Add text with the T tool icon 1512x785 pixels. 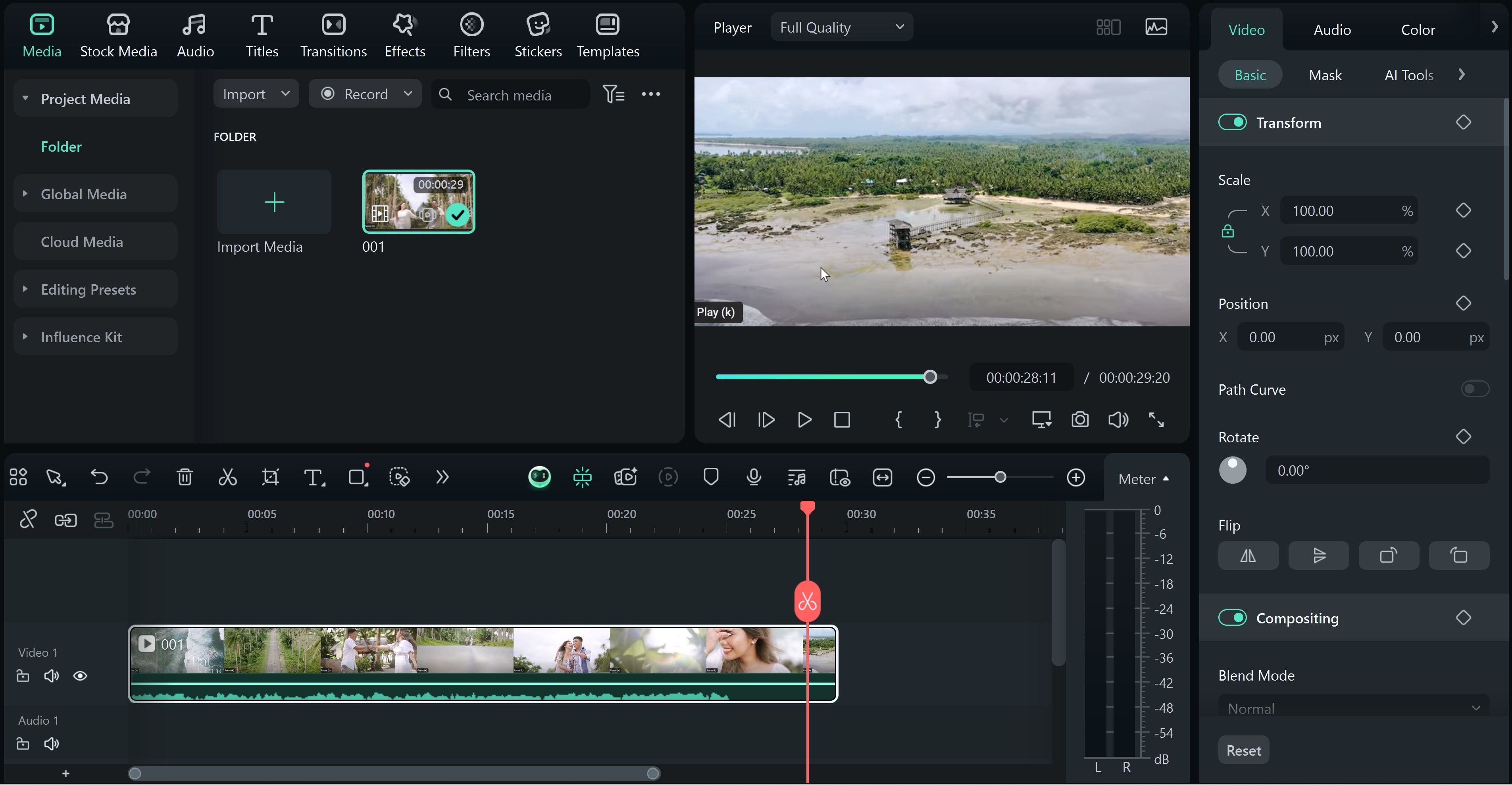[x=314, y=477]
